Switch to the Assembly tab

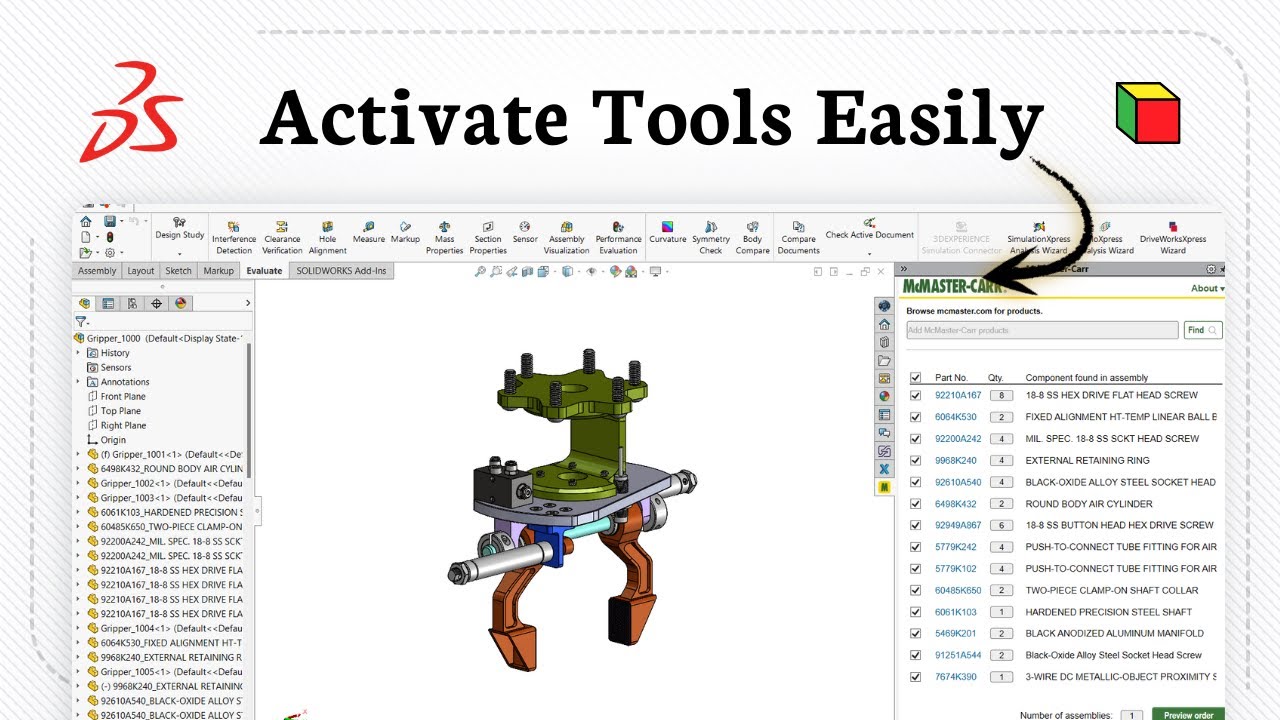(x=97, y=271)
